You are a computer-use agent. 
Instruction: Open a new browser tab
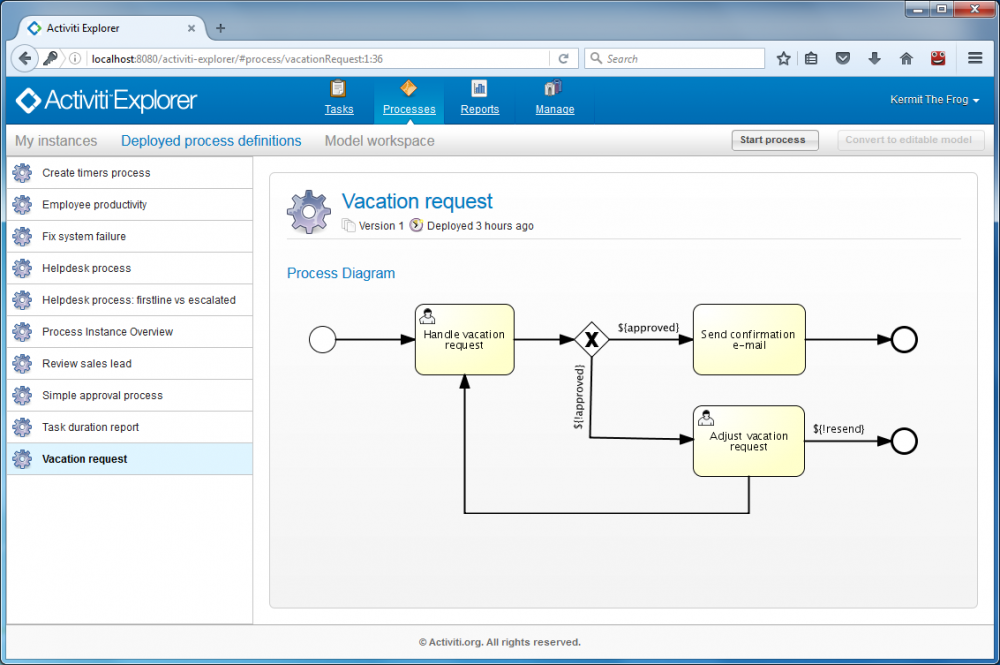coord(221,28)
